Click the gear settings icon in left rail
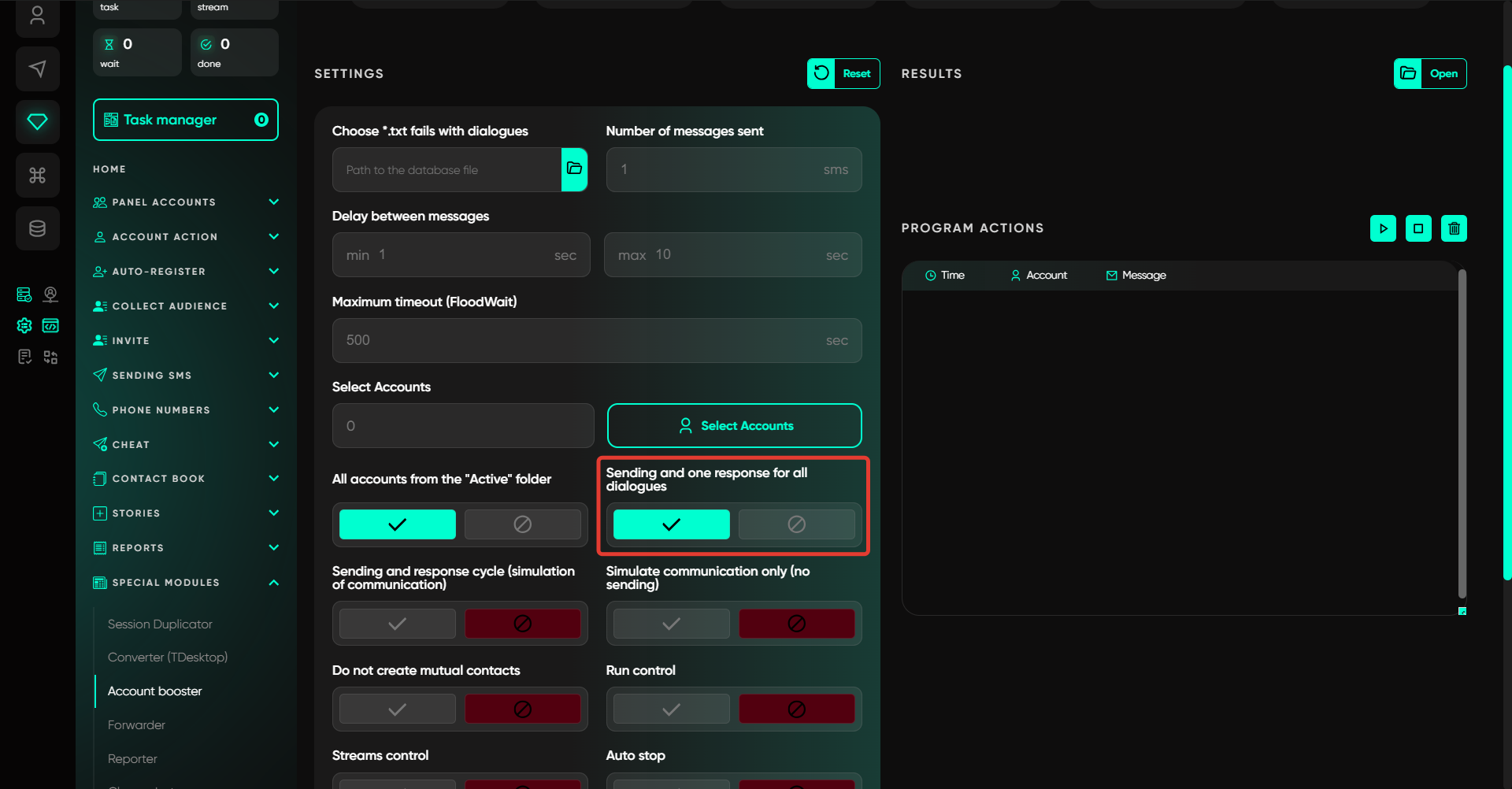 [x=24, y=325]
